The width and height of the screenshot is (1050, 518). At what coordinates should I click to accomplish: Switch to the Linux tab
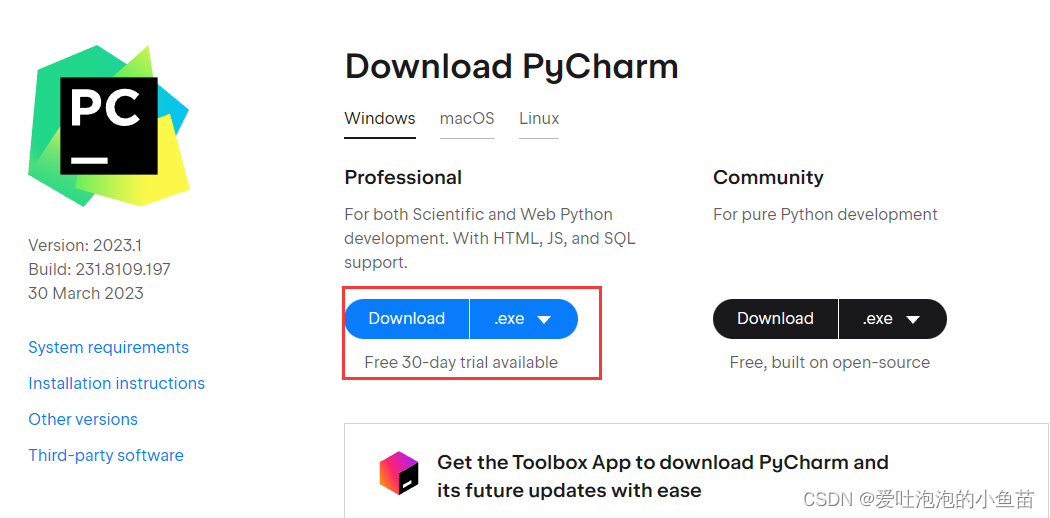pos(539,118)
